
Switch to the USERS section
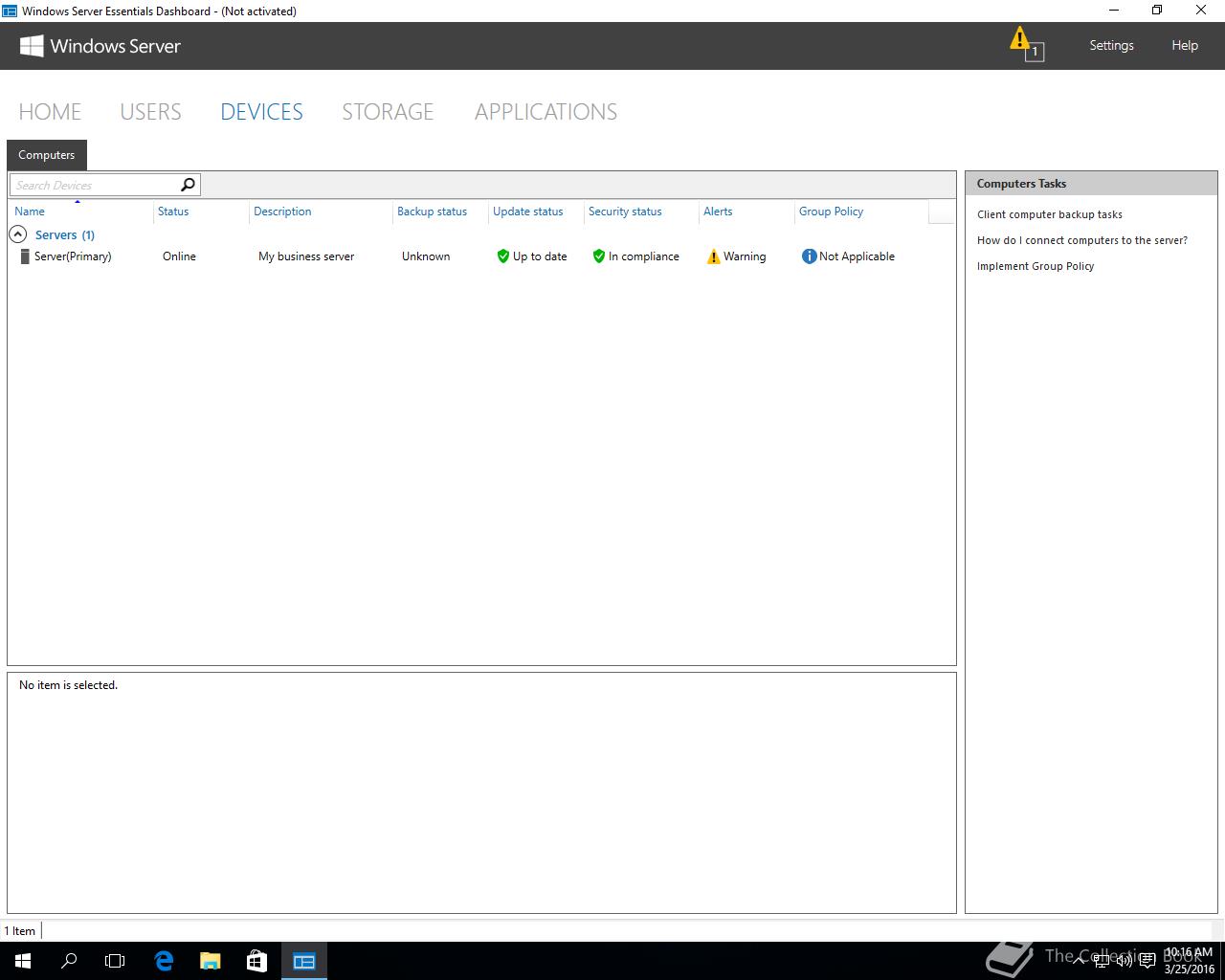point(150,112)
